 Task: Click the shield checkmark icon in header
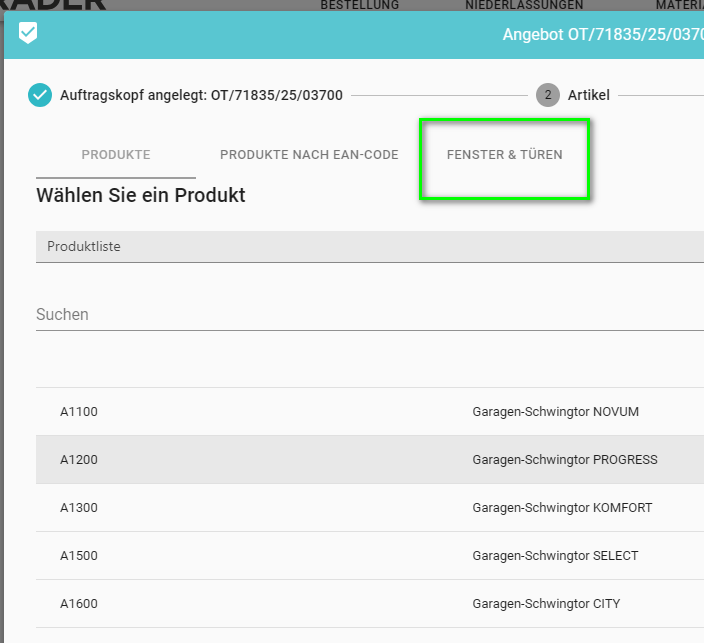point(28,34)
